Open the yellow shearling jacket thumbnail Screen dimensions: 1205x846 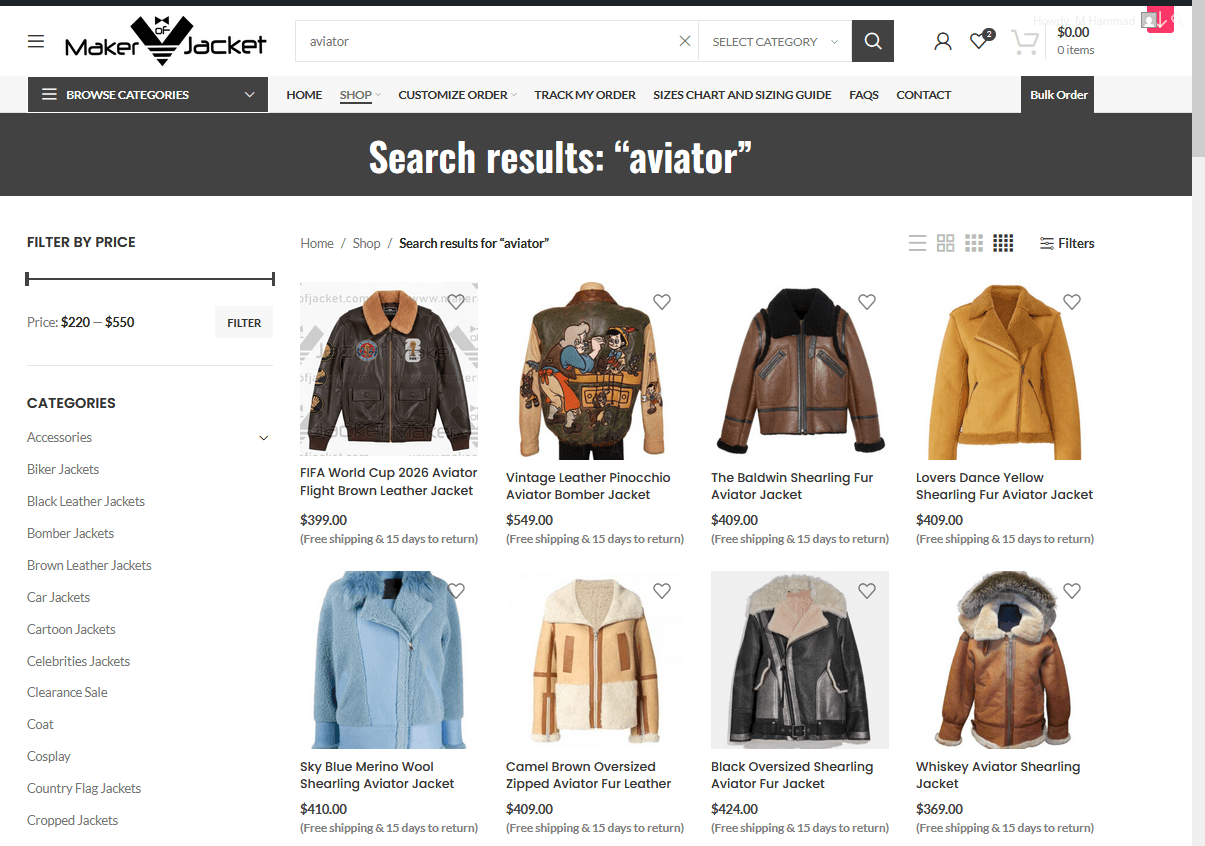(1005, 371)
